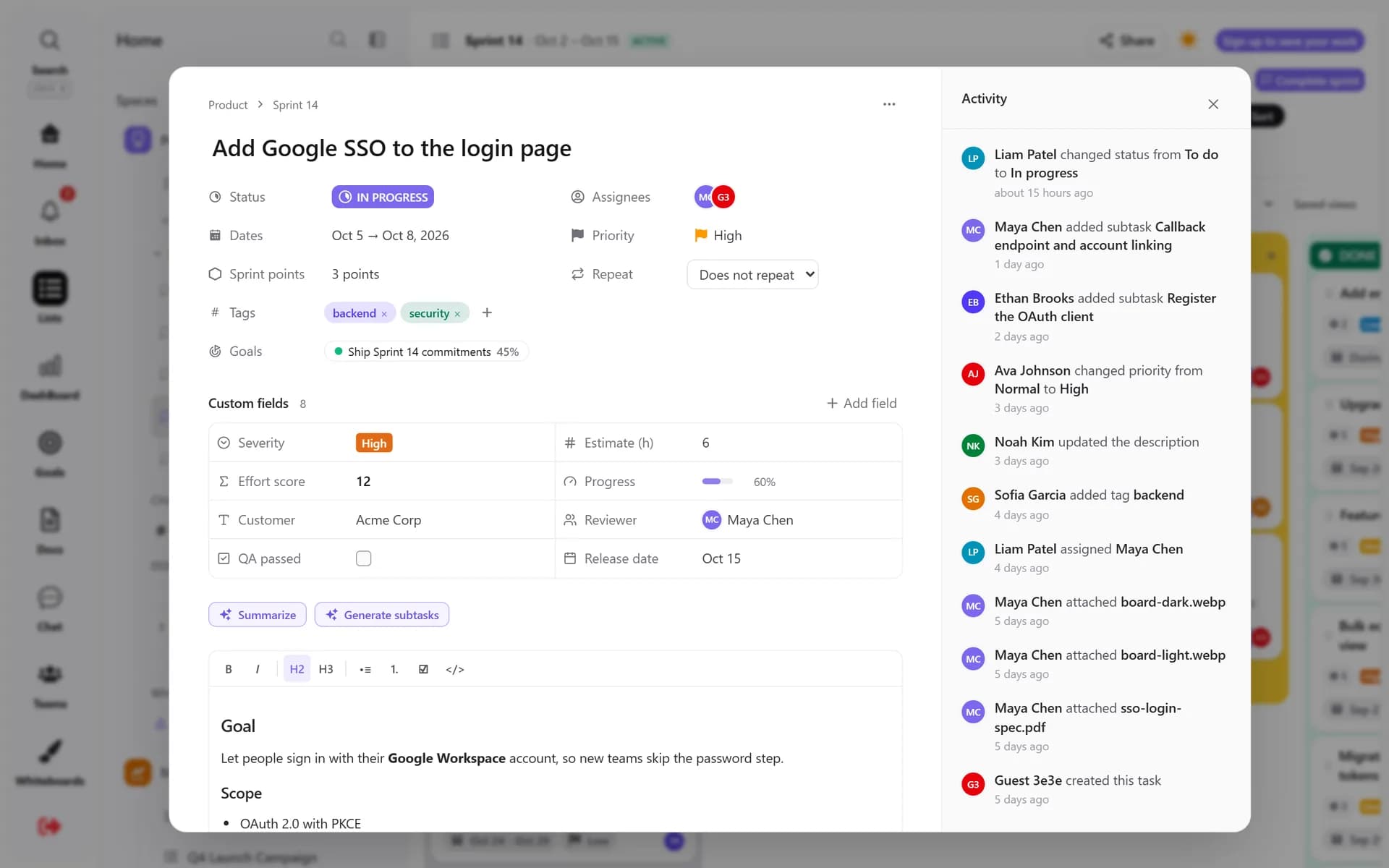The width and height of the screenshot is (1389, 868).
Task: Open the three-dot task options menu
Action: pyautogui.click(x=889, y=104)
